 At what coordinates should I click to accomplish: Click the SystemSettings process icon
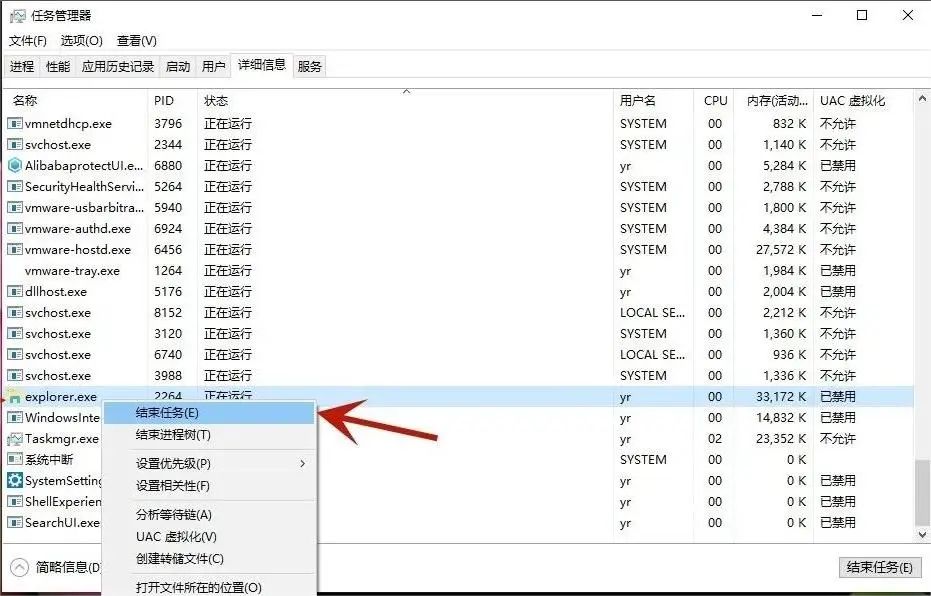14,480
